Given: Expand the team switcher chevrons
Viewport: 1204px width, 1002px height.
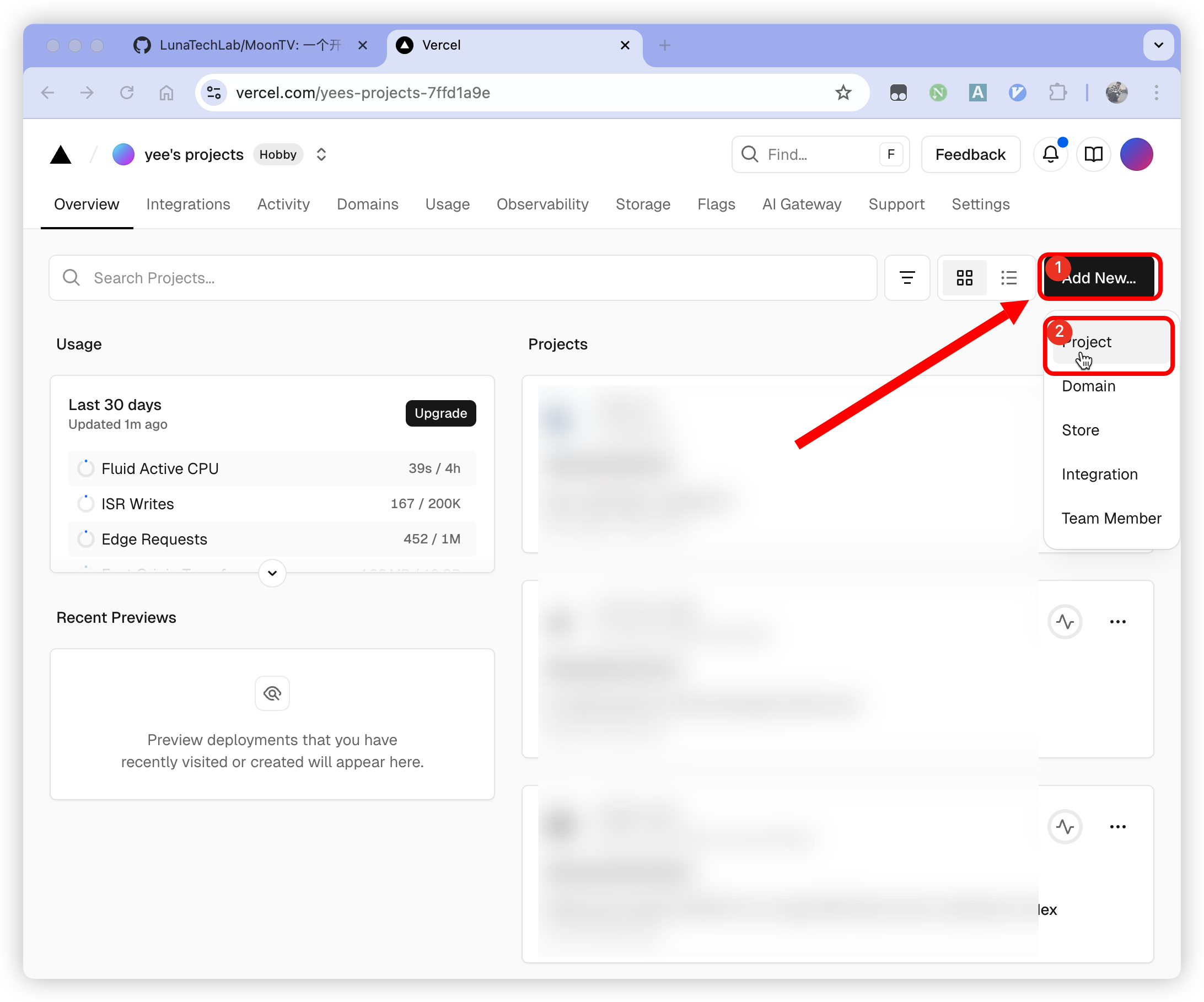Looking at the screenshot, I should pyautogui.click(x=321, y=154).
